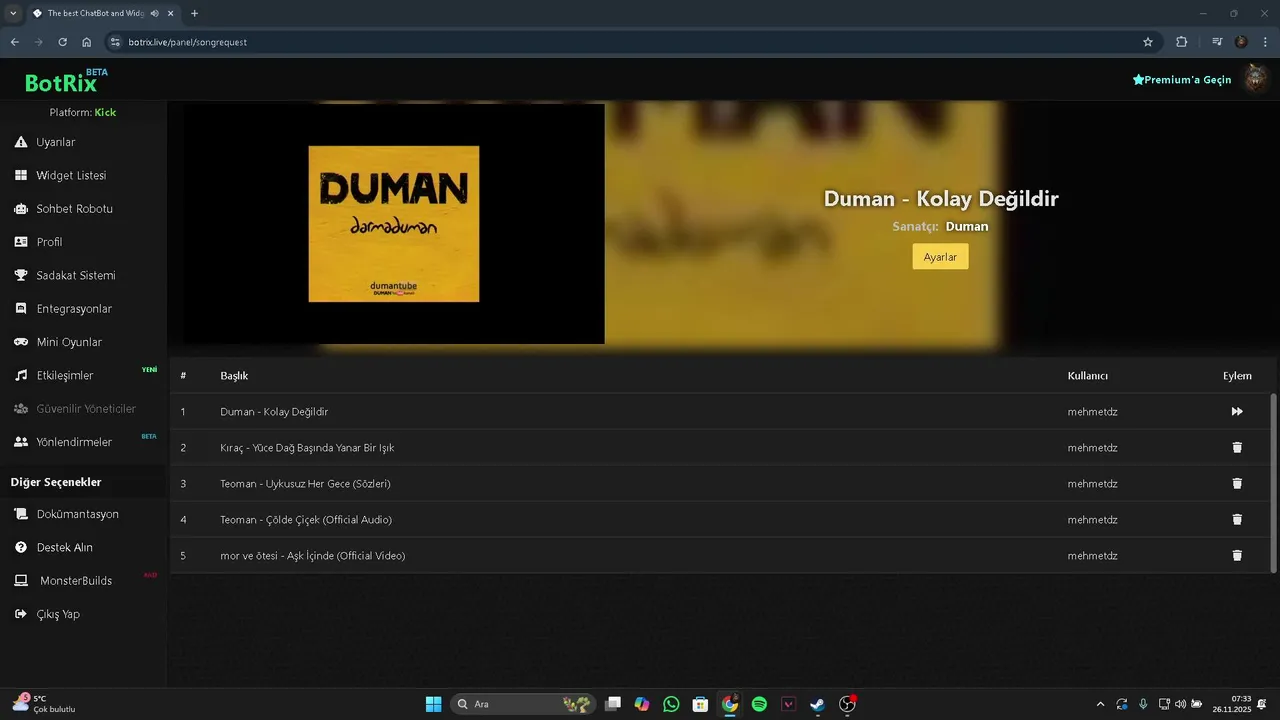This screenshot has width=1280, height=720.
Task: Reload the botrix.live page
Action: click(x=62, y=42)
